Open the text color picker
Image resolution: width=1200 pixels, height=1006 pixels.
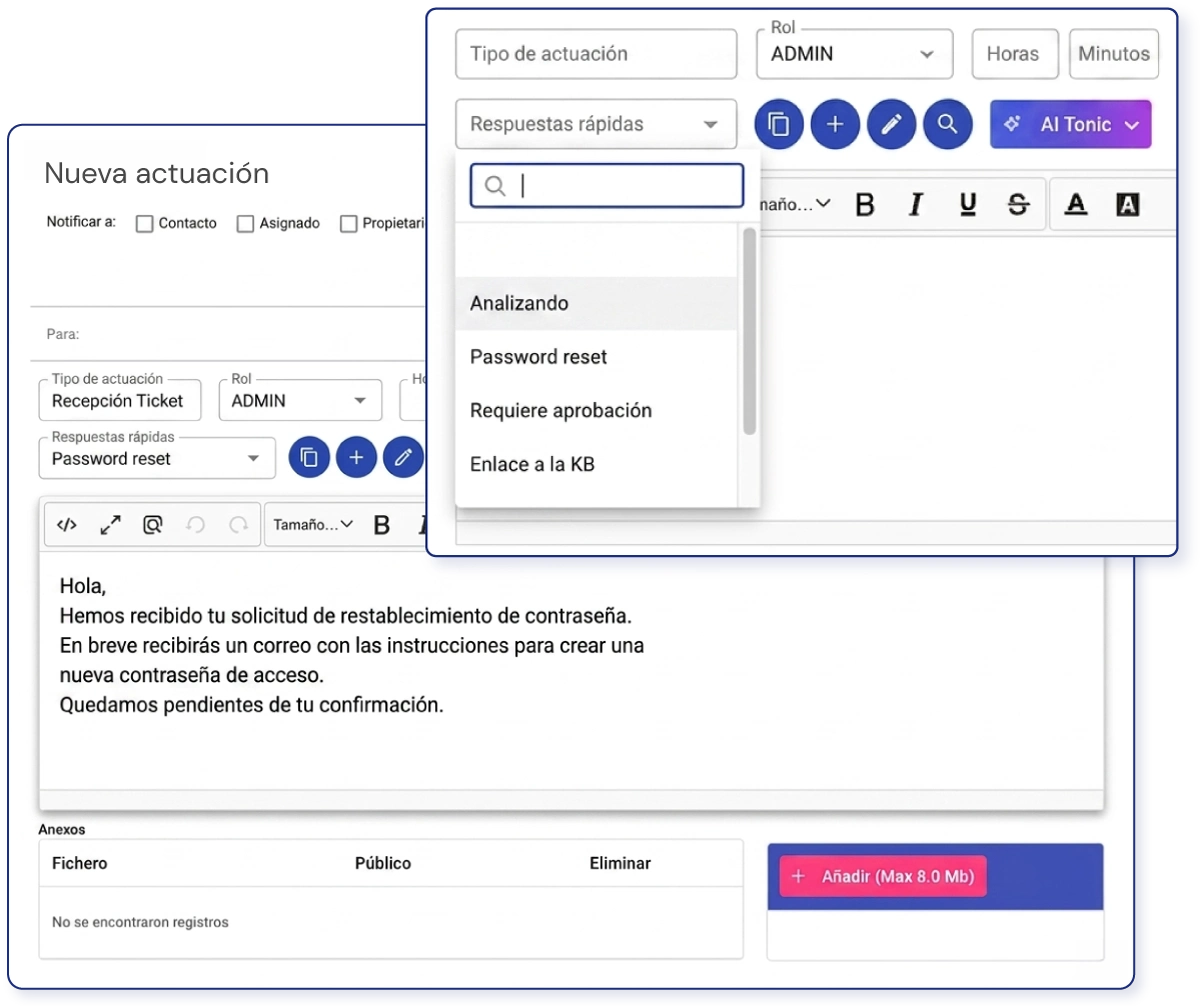1076,205
